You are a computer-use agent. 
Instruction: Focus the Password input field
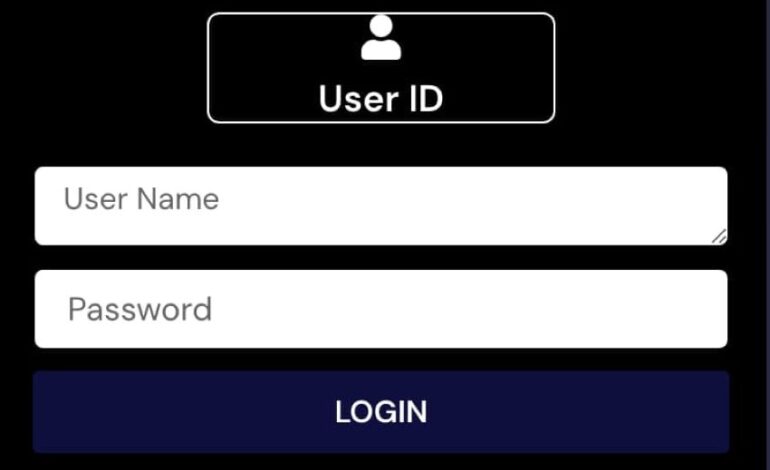point(381,309)
